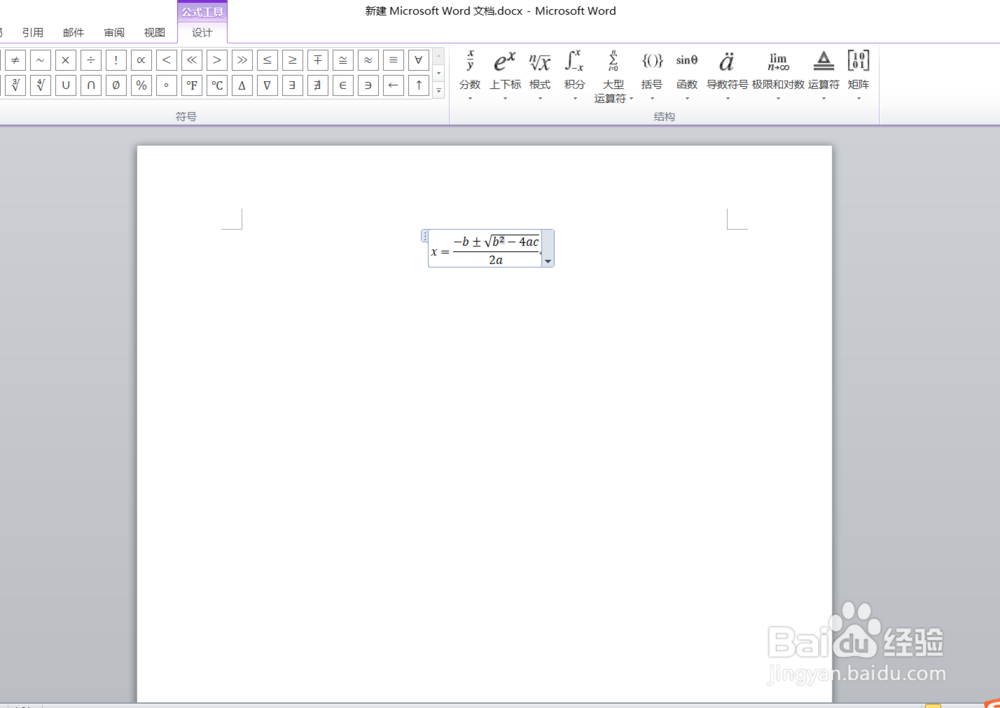Click the 2a denominator in the equation

click(496, 260)
